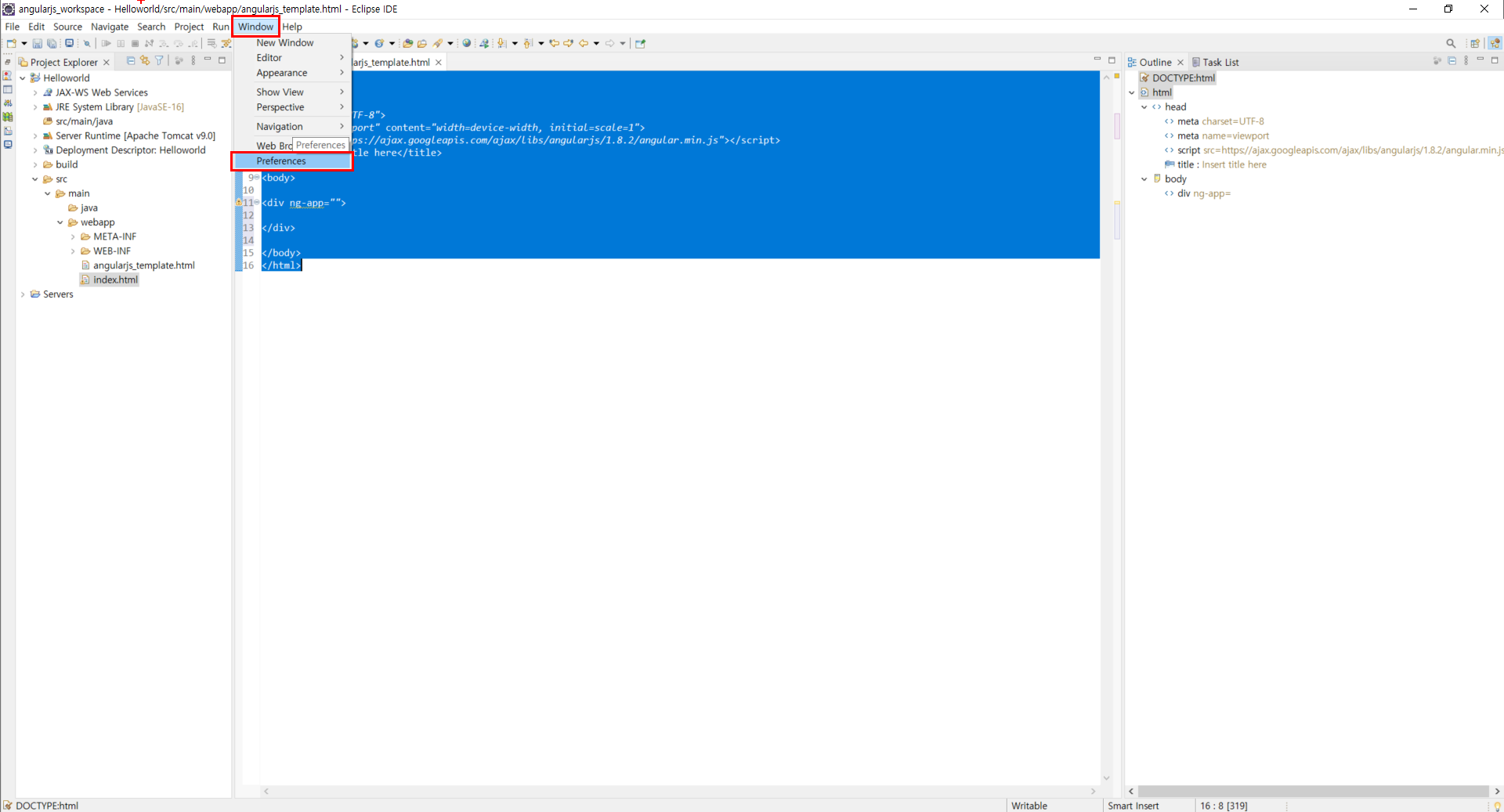Open filter icon in Project Explorer
This screenshot has width=1504, height=812.
coord(159,61)
